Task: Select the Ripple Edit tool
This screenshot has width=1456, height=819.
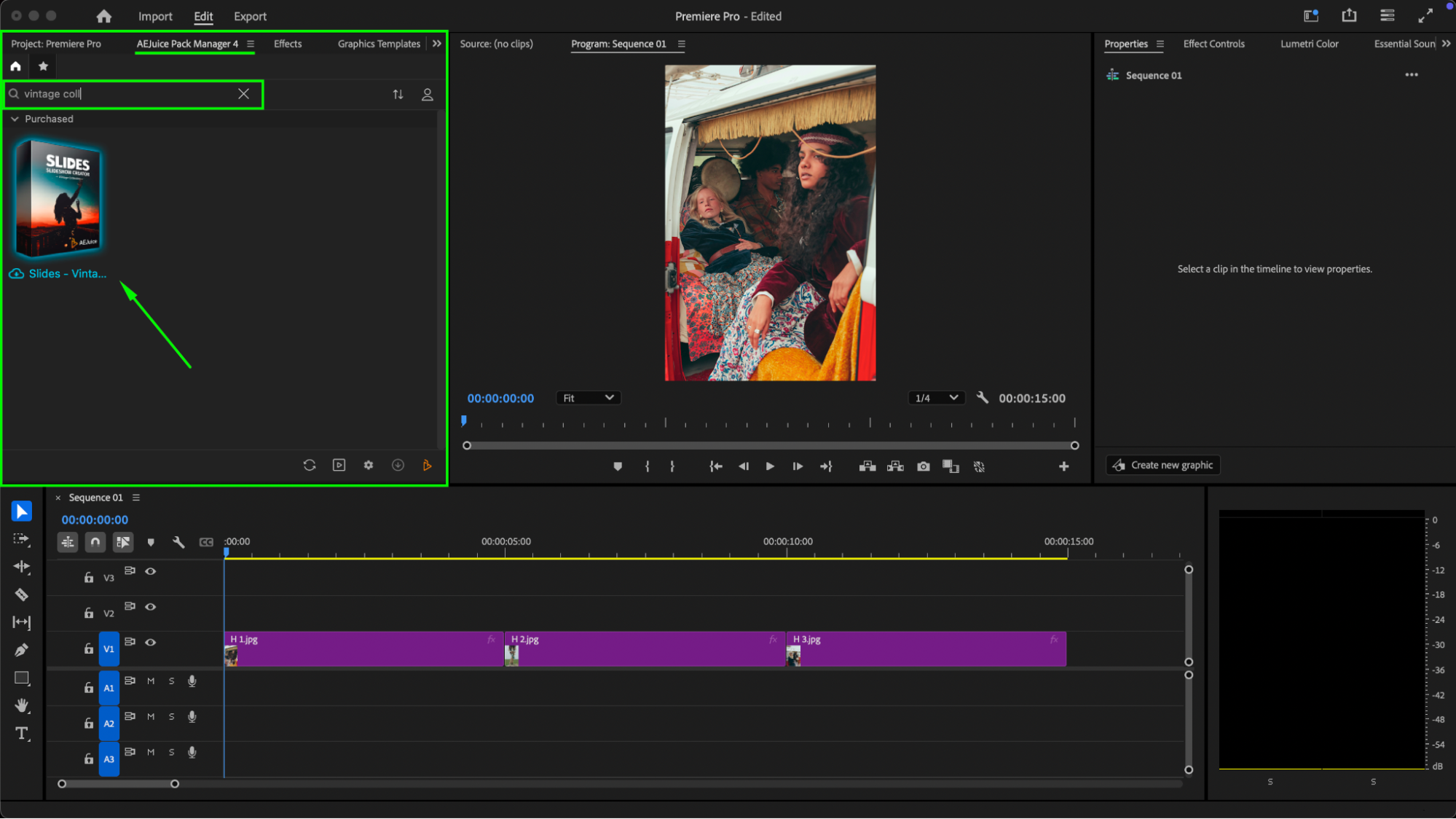Action: point(21,567)
